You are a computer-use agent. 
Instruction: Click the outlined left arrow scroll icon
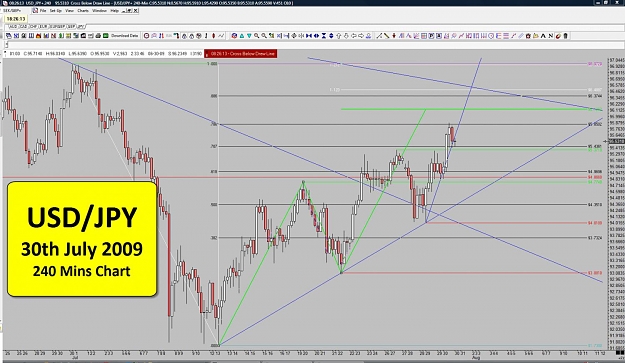[x=354, y=36]
